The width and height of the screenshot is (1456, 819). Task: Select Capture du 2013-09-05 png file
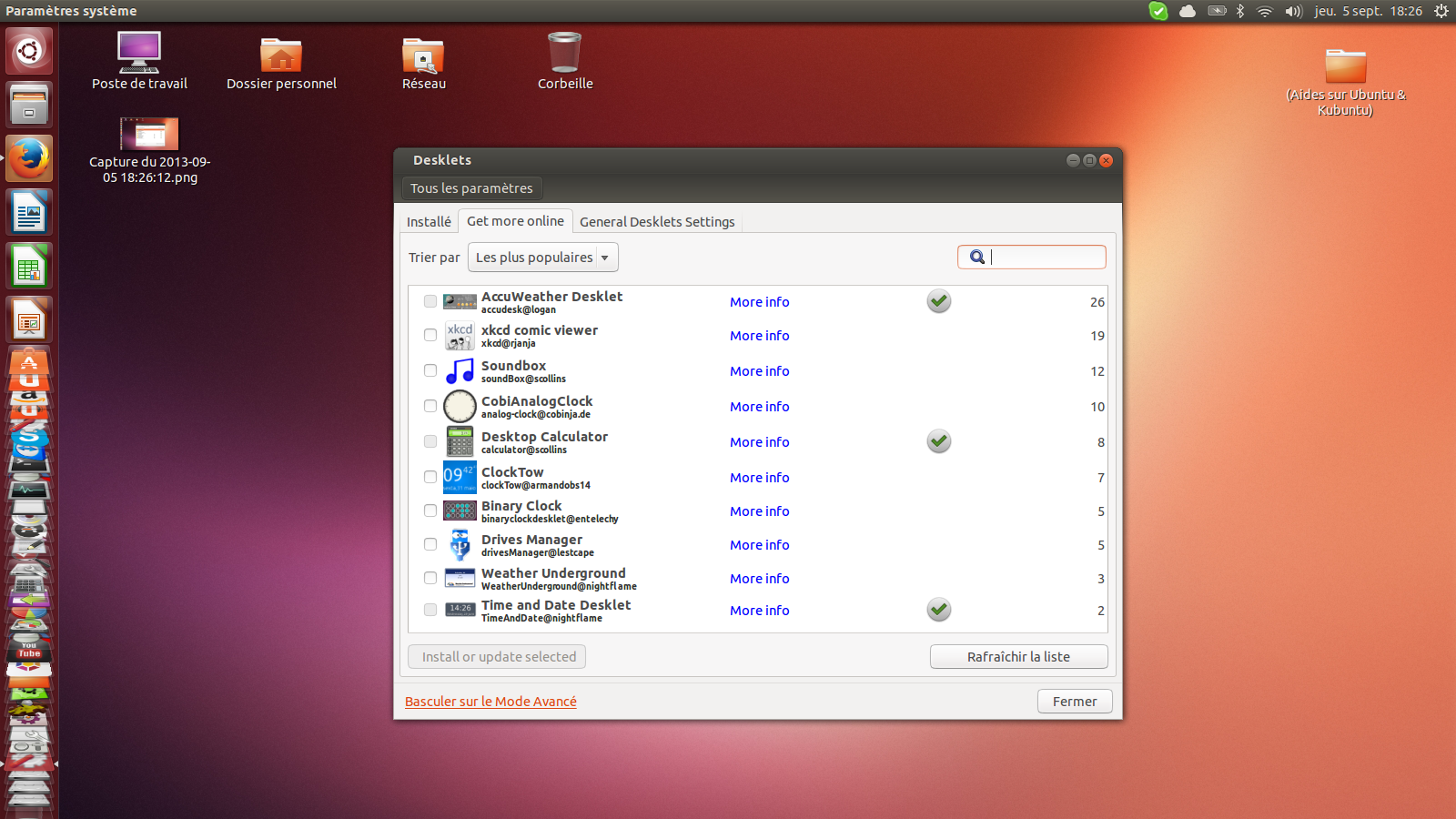tap(149, 150)
